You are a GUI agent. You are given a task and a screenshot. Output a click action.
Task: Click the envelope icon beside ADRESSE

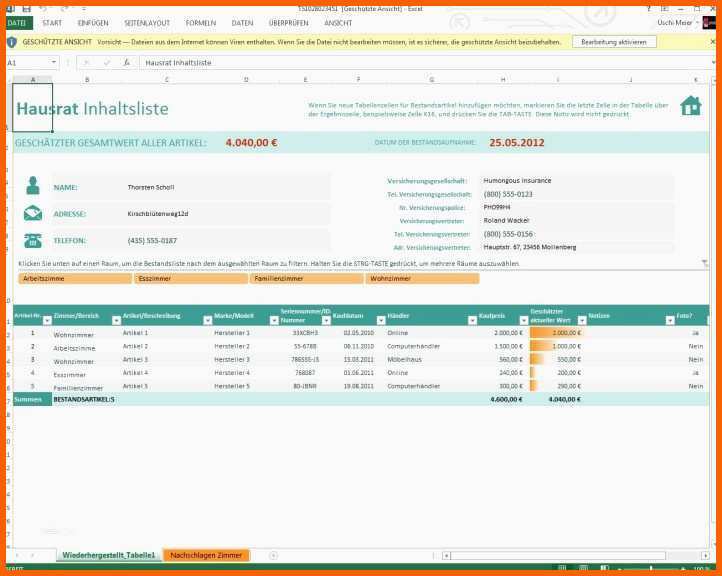[x=33, y=213]
